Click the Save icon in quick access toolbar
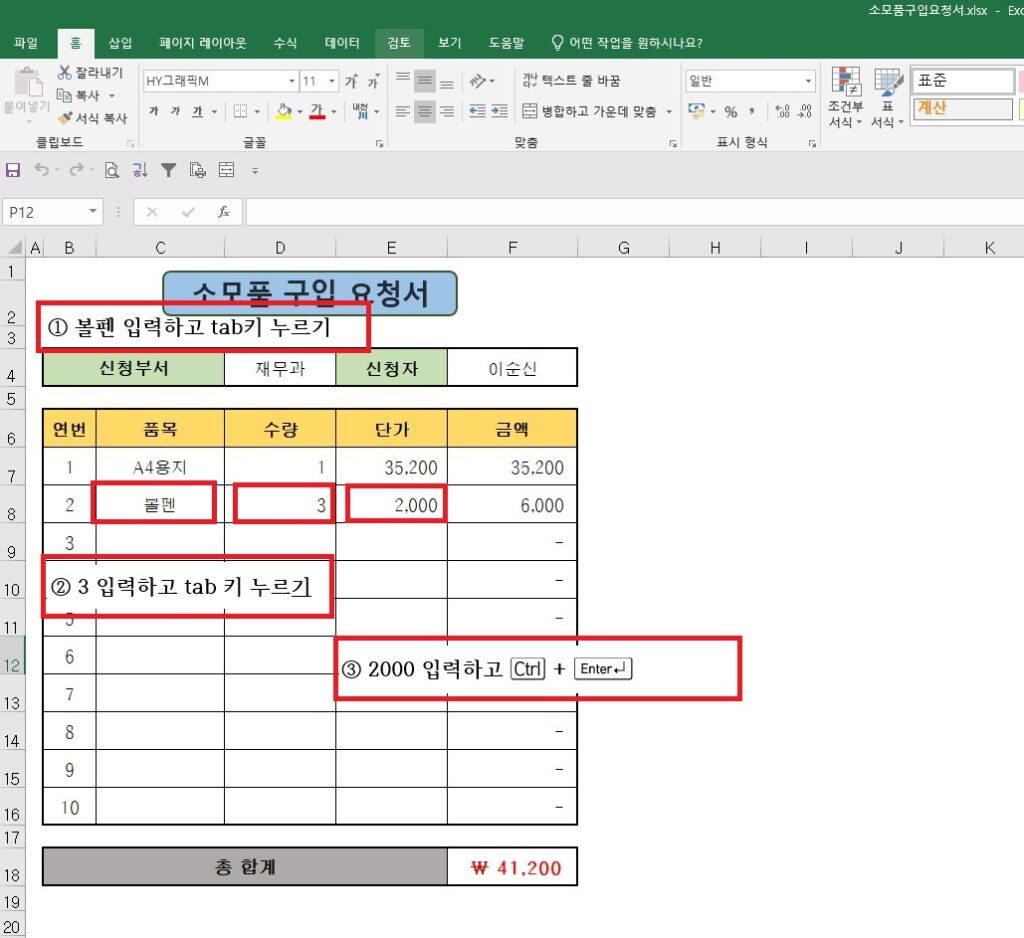 pos(12,170)
